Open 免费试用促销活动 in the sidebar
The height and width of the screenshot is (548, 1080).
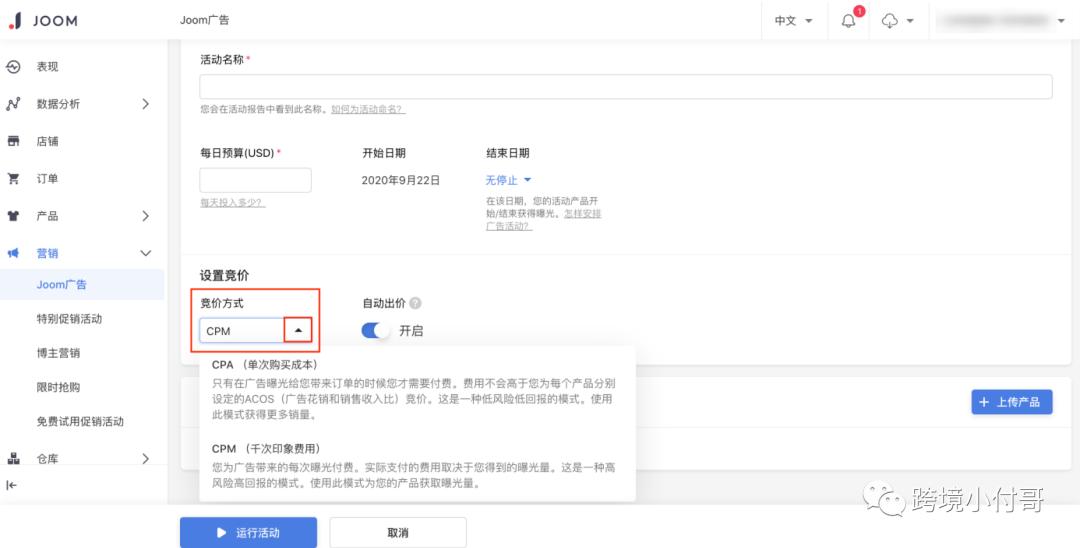click(x=82, y=421)
